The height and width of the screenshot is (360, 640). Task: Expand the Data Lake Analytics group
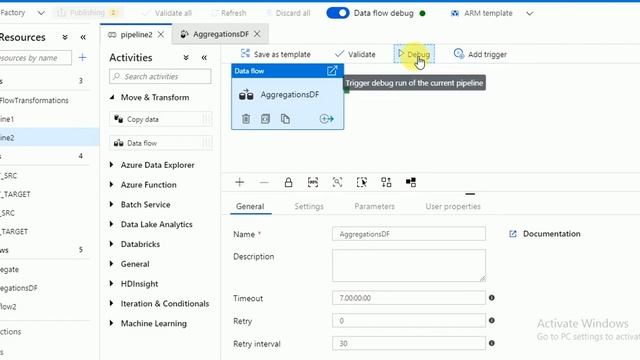pyautogui.click(x=112, y=224)
